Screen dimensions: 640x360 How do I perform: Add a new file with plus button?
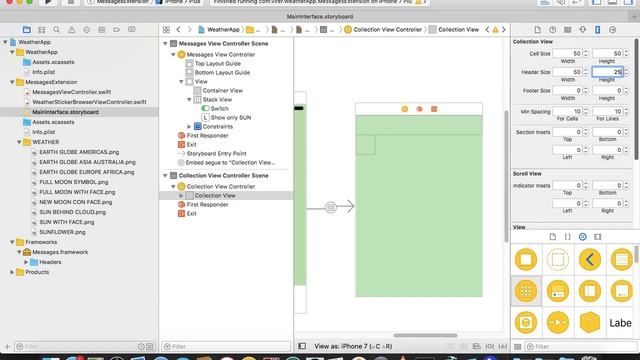7,347
